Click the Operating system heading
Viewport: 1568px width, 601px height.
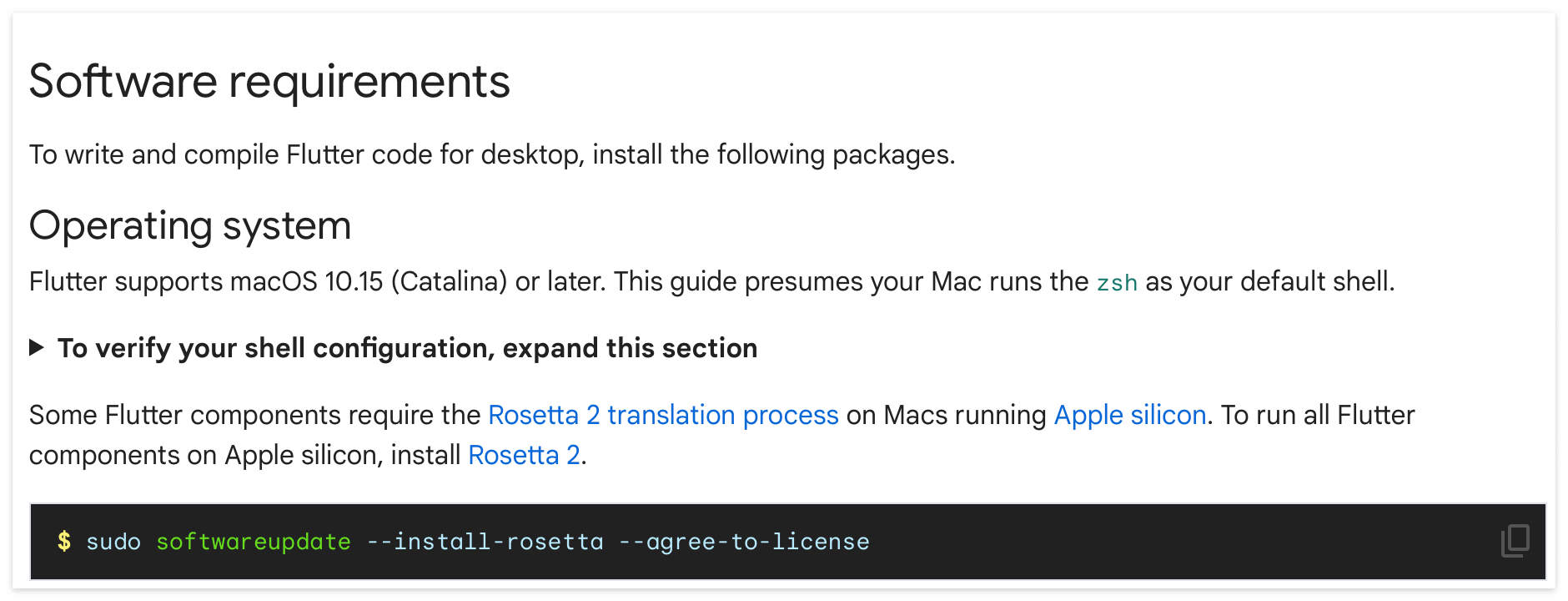[x=190, y=225]
